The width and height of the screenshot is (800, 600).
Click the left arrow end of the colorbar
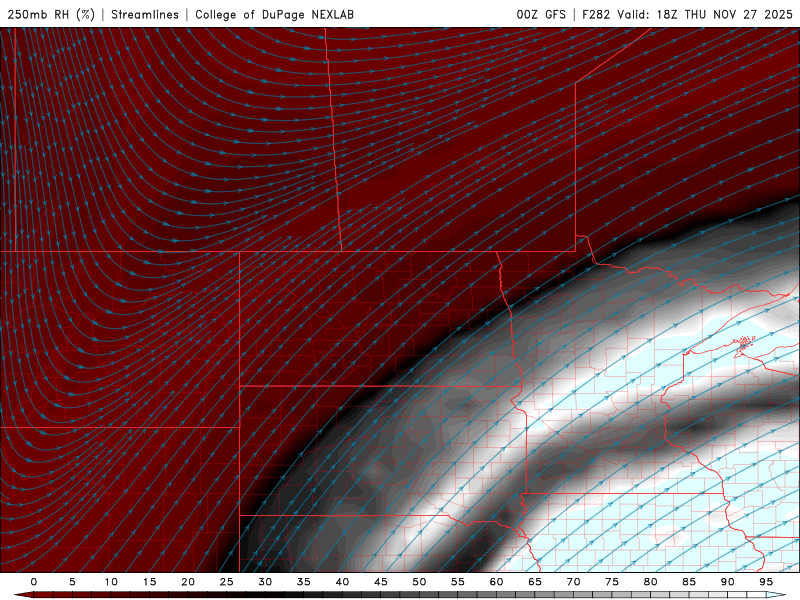point(23,595)
